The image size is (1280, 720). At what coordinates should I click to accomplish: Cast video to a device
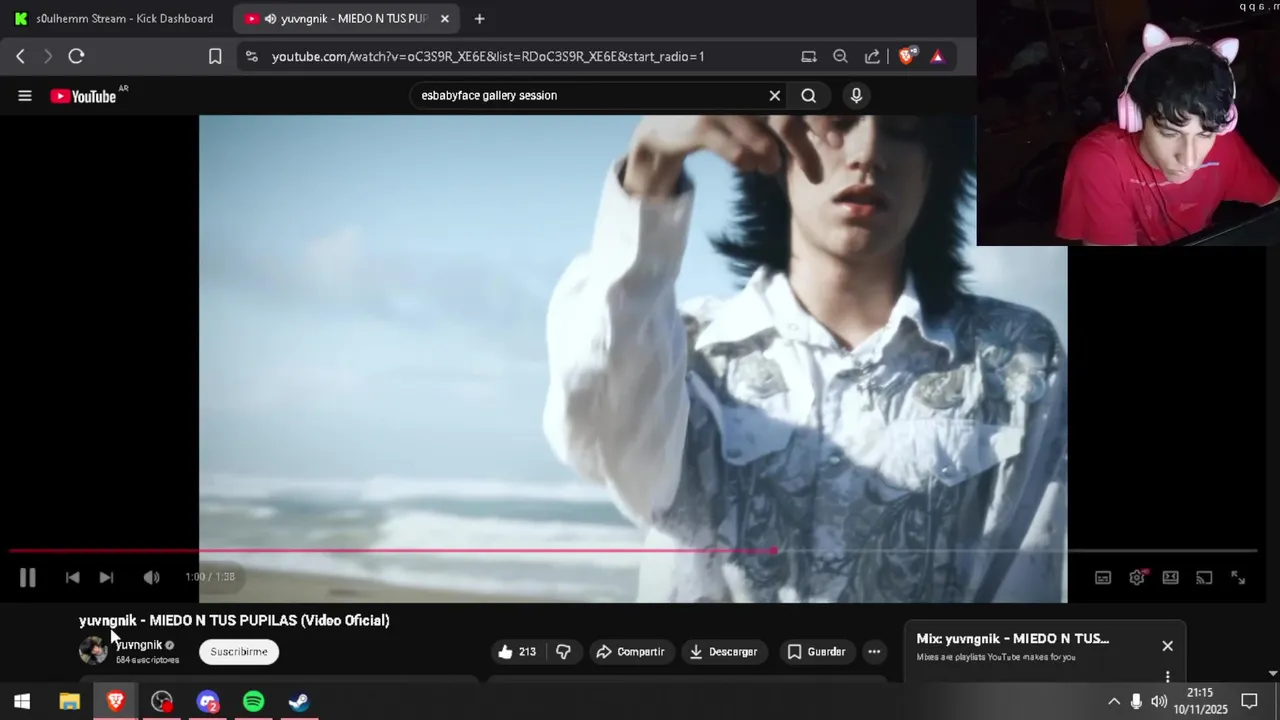pyautogui.click(x=1204, y=577)
